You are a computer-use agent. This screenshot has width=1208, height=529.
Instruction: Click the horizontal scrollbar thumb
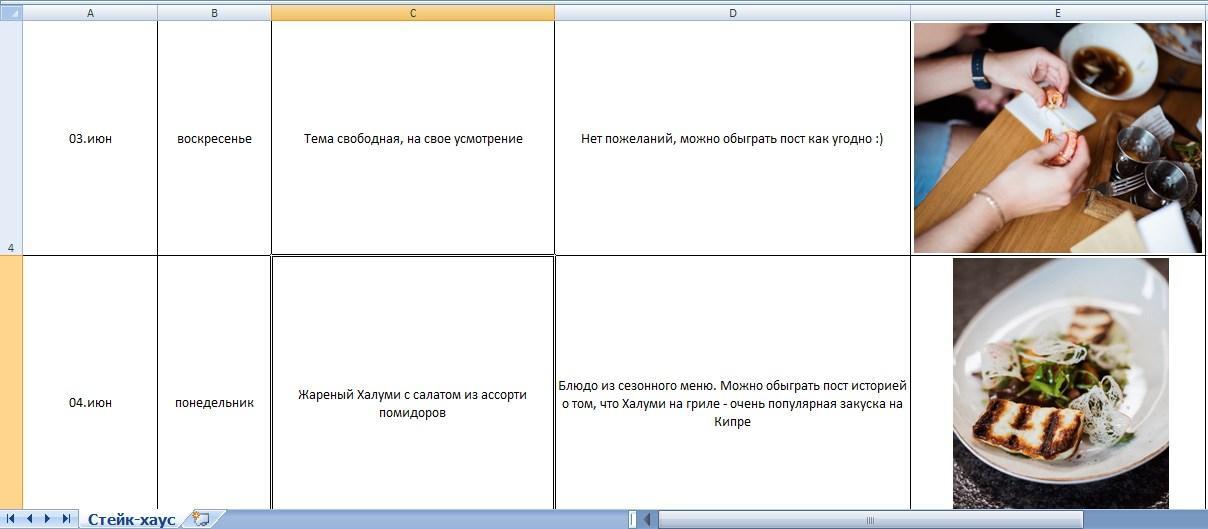pyautogui.click(x=870, y=519)
